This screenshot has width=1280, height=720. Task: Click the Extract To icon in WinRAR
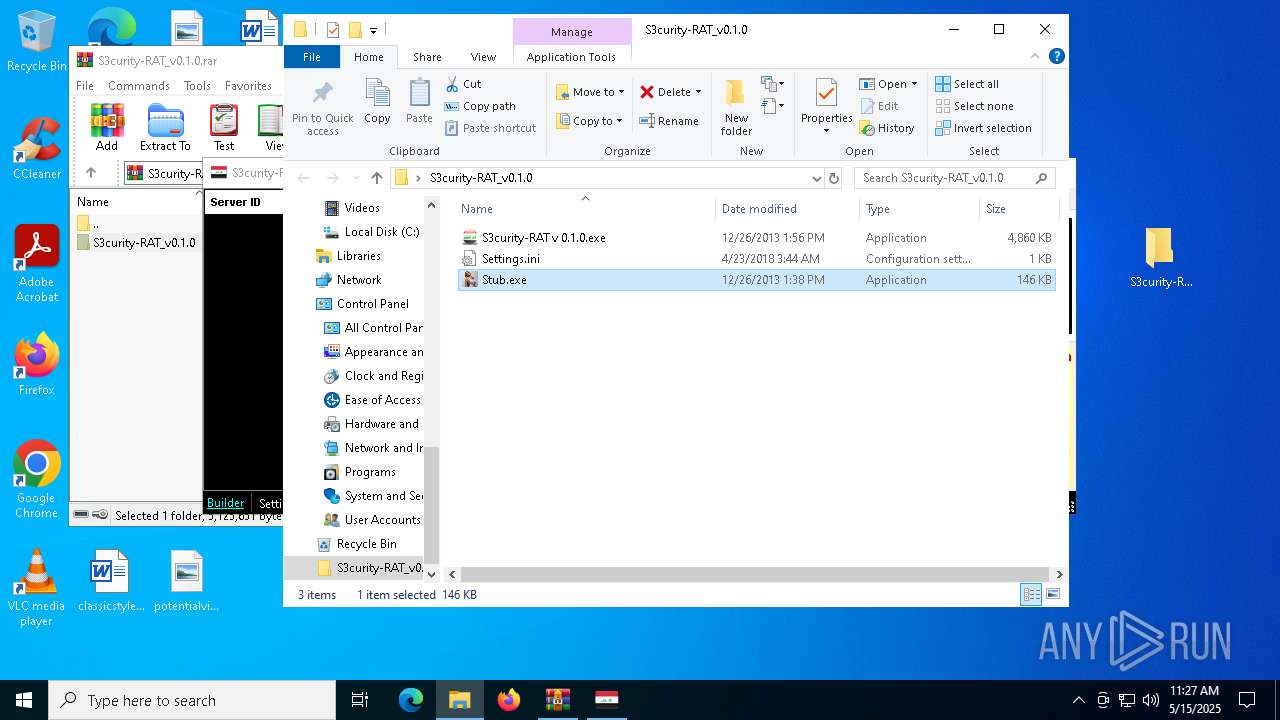[165, 127]
